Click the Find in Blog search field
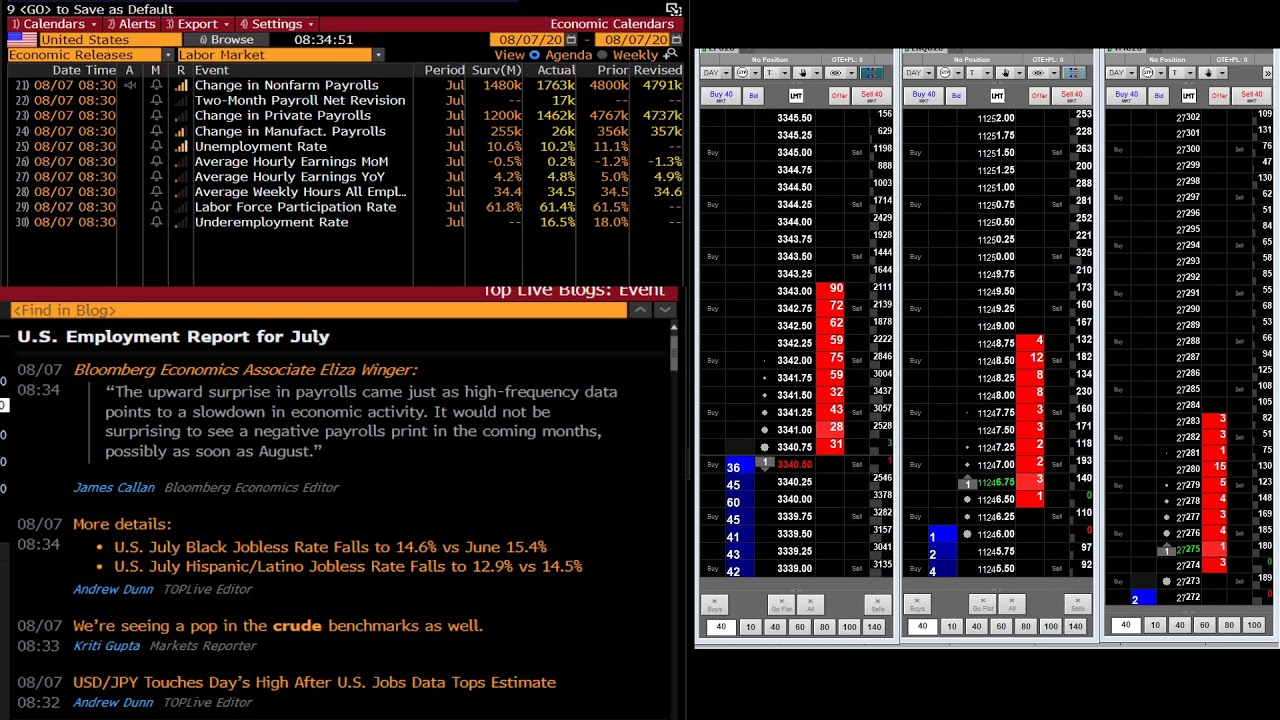 coord(319,310)
